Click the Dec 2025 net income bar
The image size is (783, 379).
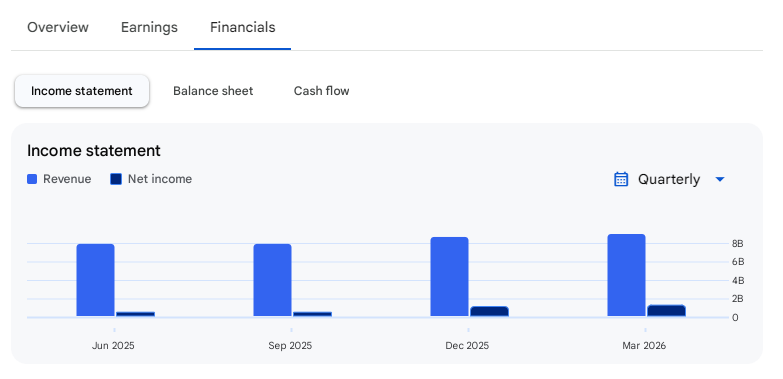point(489,312)
